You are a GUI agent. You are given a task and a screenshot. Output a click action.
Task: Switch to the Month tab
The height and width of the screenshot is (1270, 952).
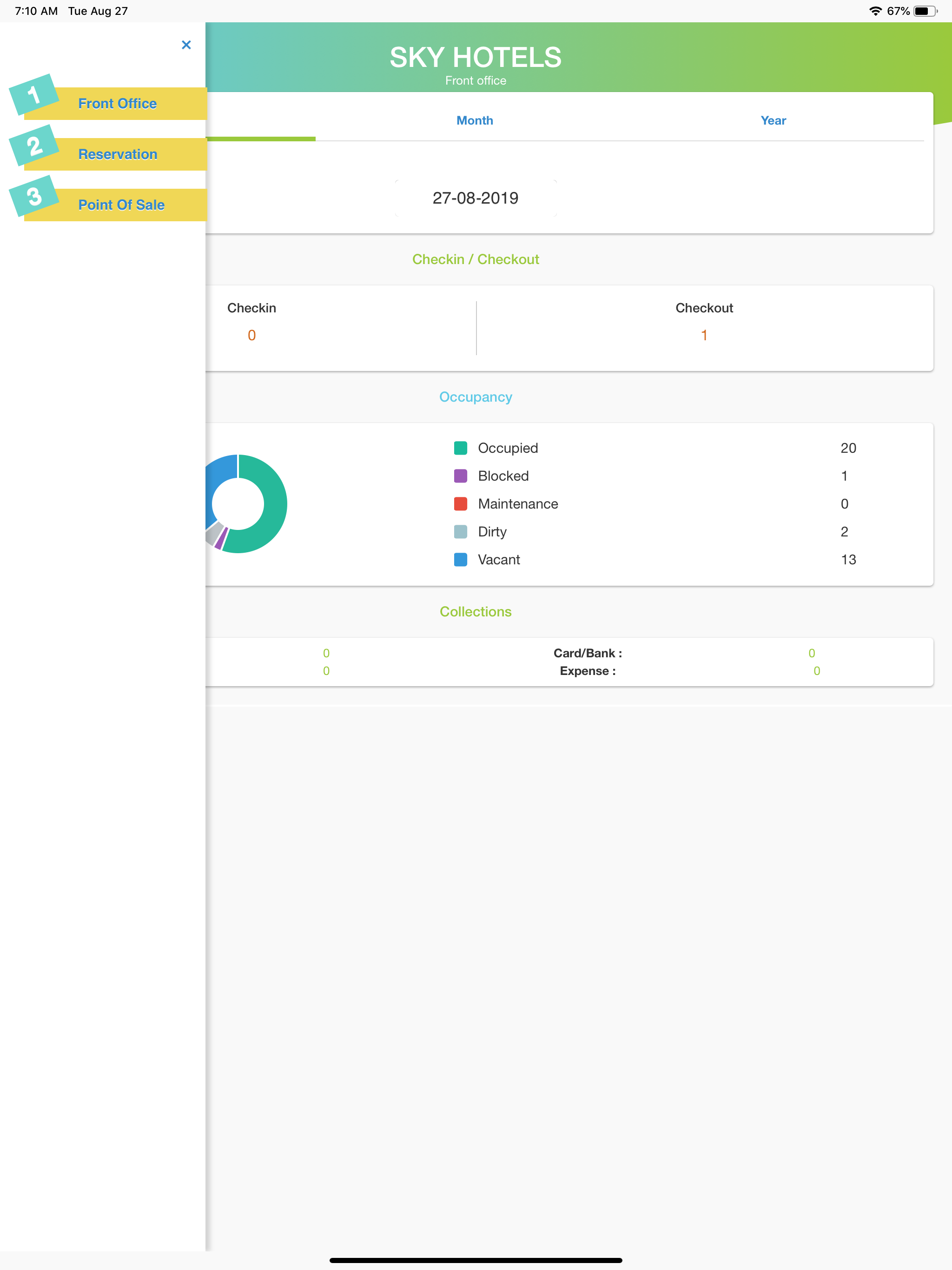point(475,120)
